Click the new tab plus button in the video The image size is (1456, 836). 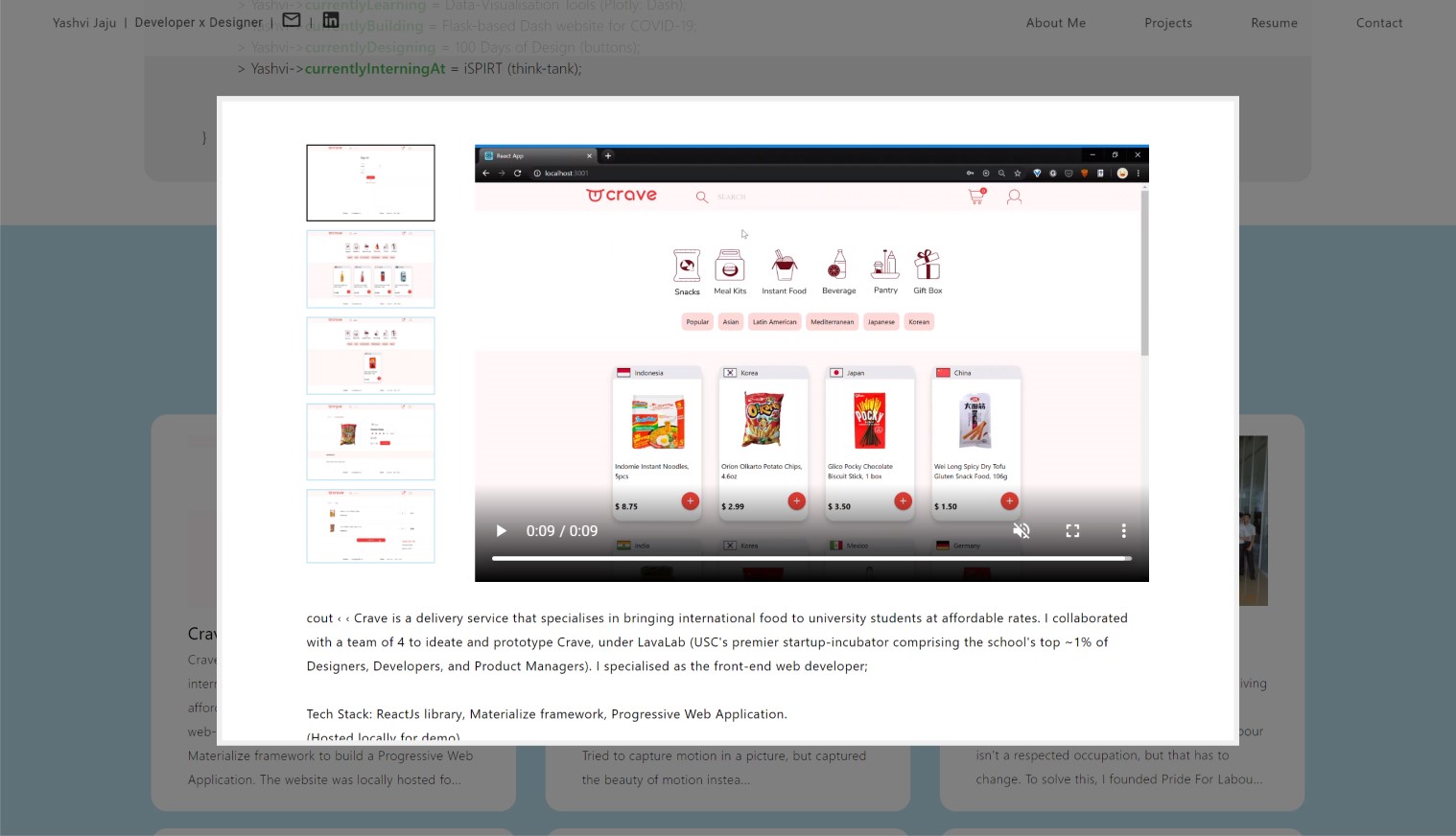click(x=607, y=155)
